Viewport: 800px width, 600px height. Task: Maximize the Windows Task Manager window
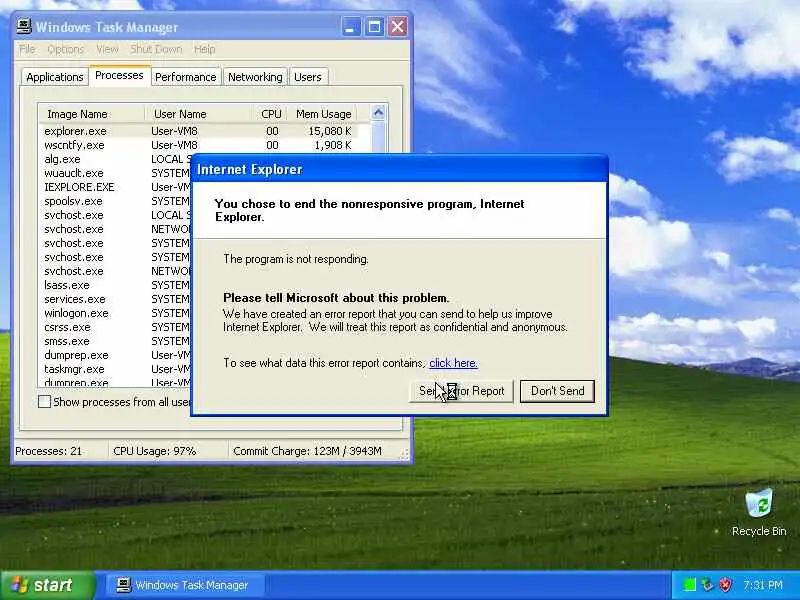point(374,27)
